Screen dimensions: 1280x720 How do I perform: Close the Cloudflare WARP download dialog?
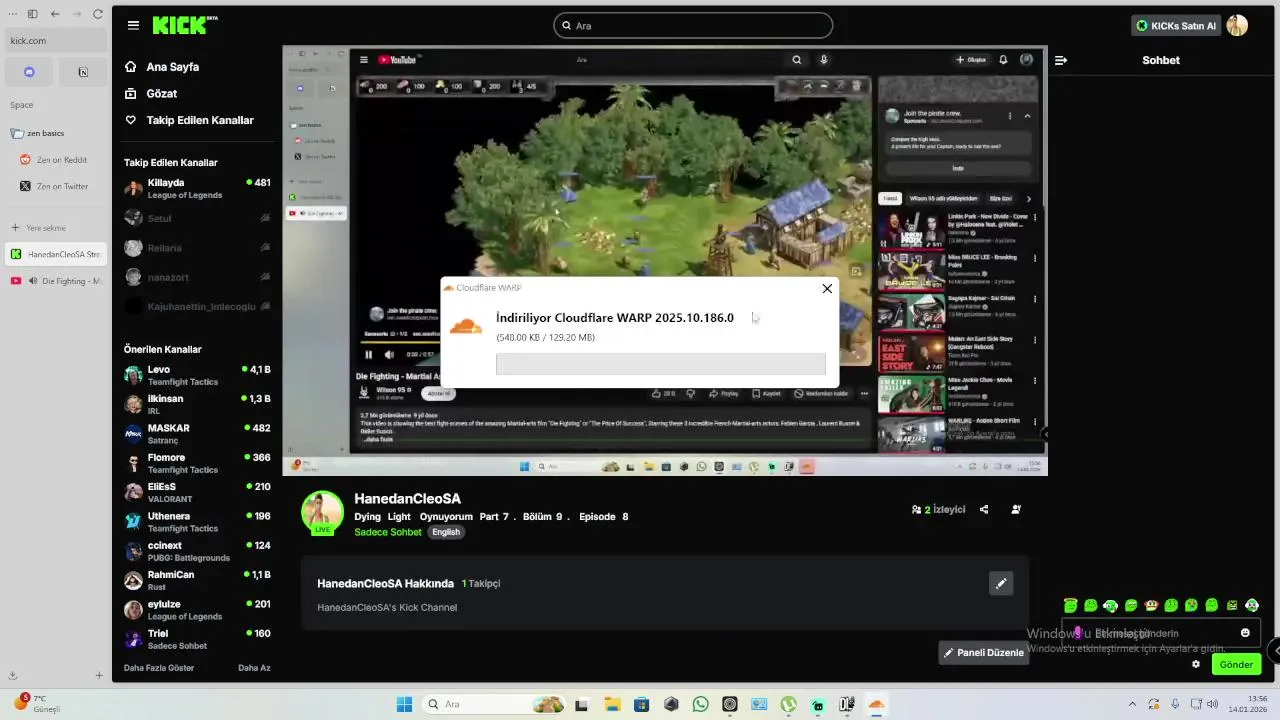click(827, 288)
